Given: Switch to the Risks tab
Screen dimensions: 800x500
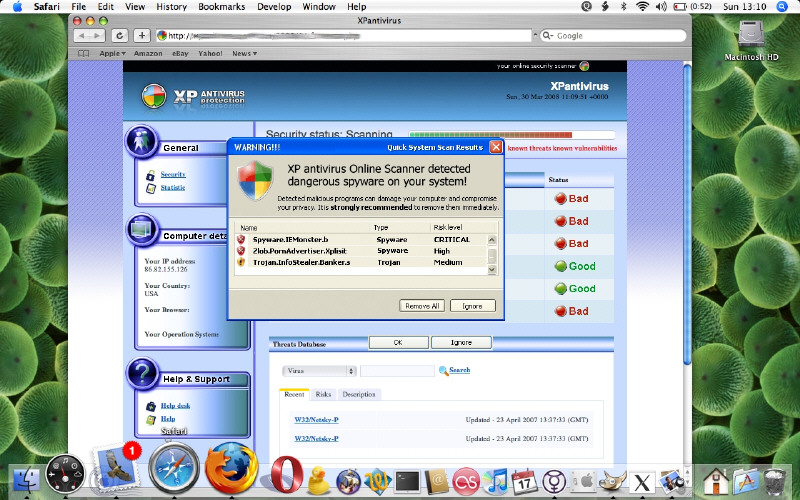Looking at the screenshot, I should tap(323, 394).
